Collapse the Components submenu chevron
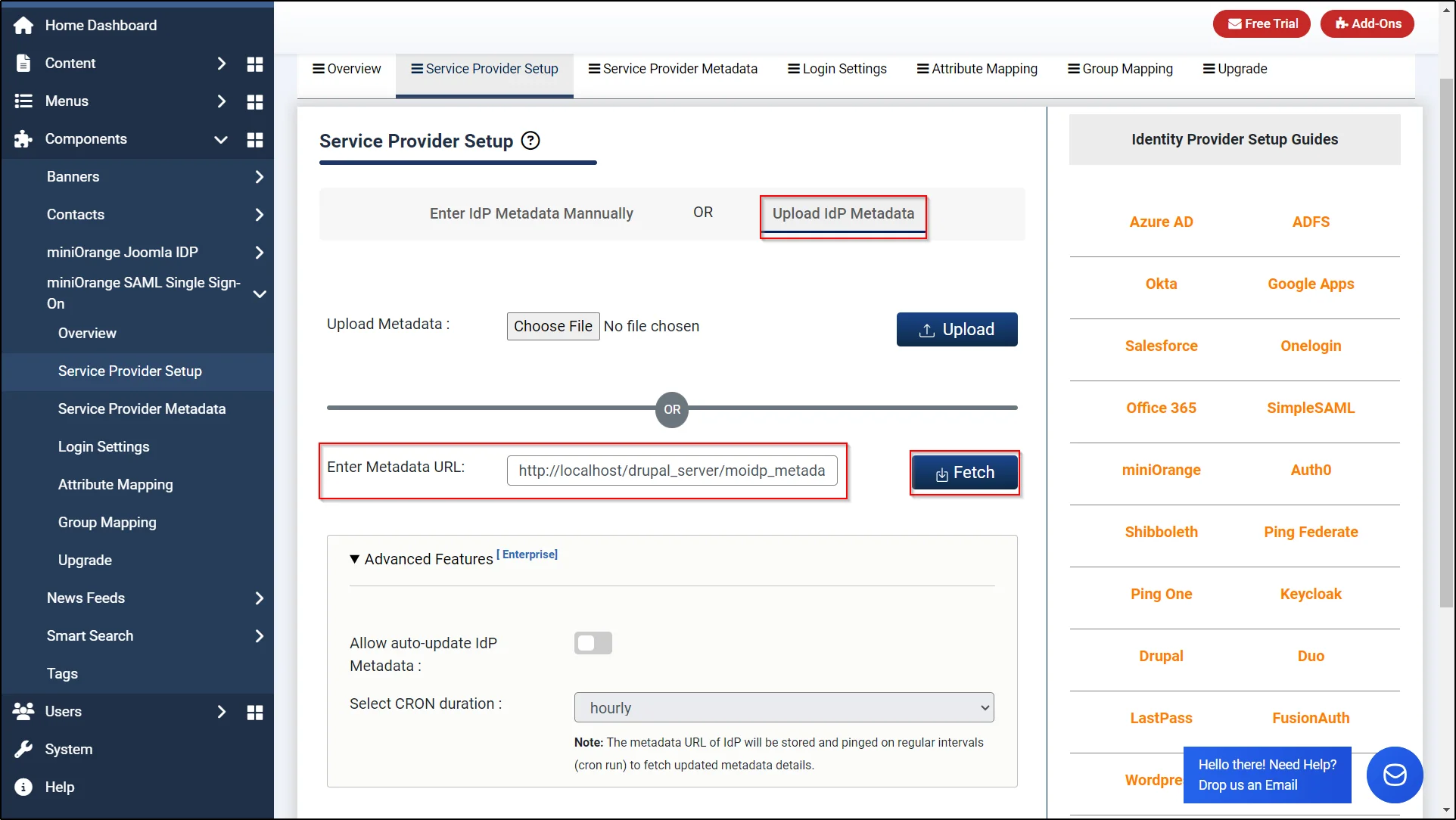The width and height of the screenshot is (1456, 820). [x=221, y=139]
